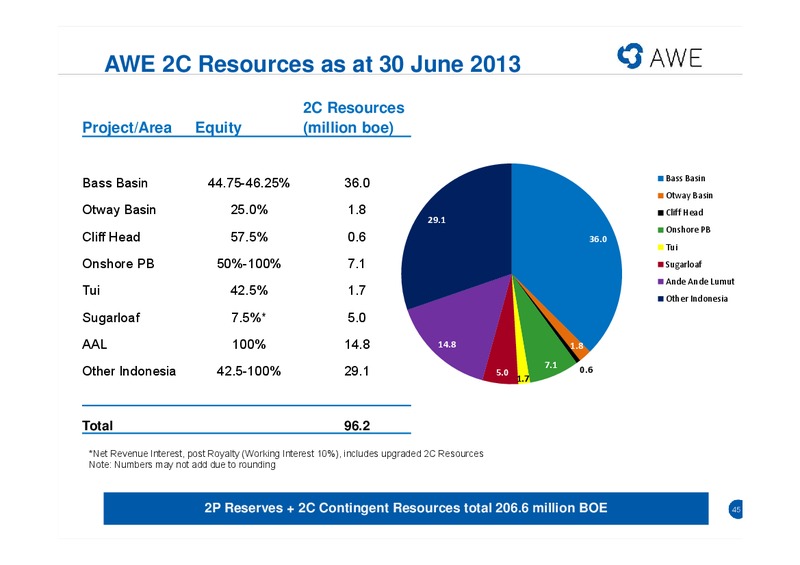Click the slide number 45 badge
This screenshot has height=565, width=800.
point(735,509)
